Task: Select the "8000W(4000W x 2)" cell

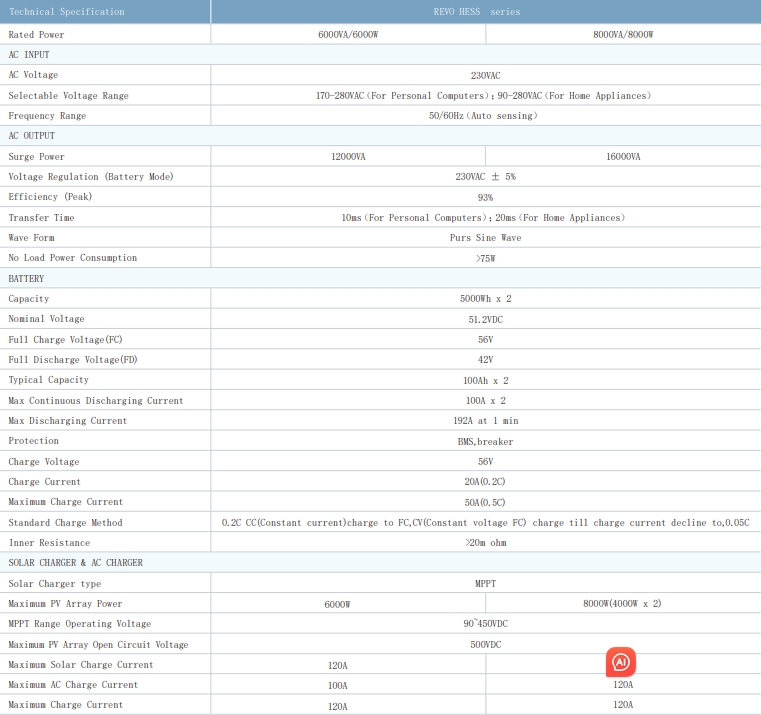Action: click(622, 604)
